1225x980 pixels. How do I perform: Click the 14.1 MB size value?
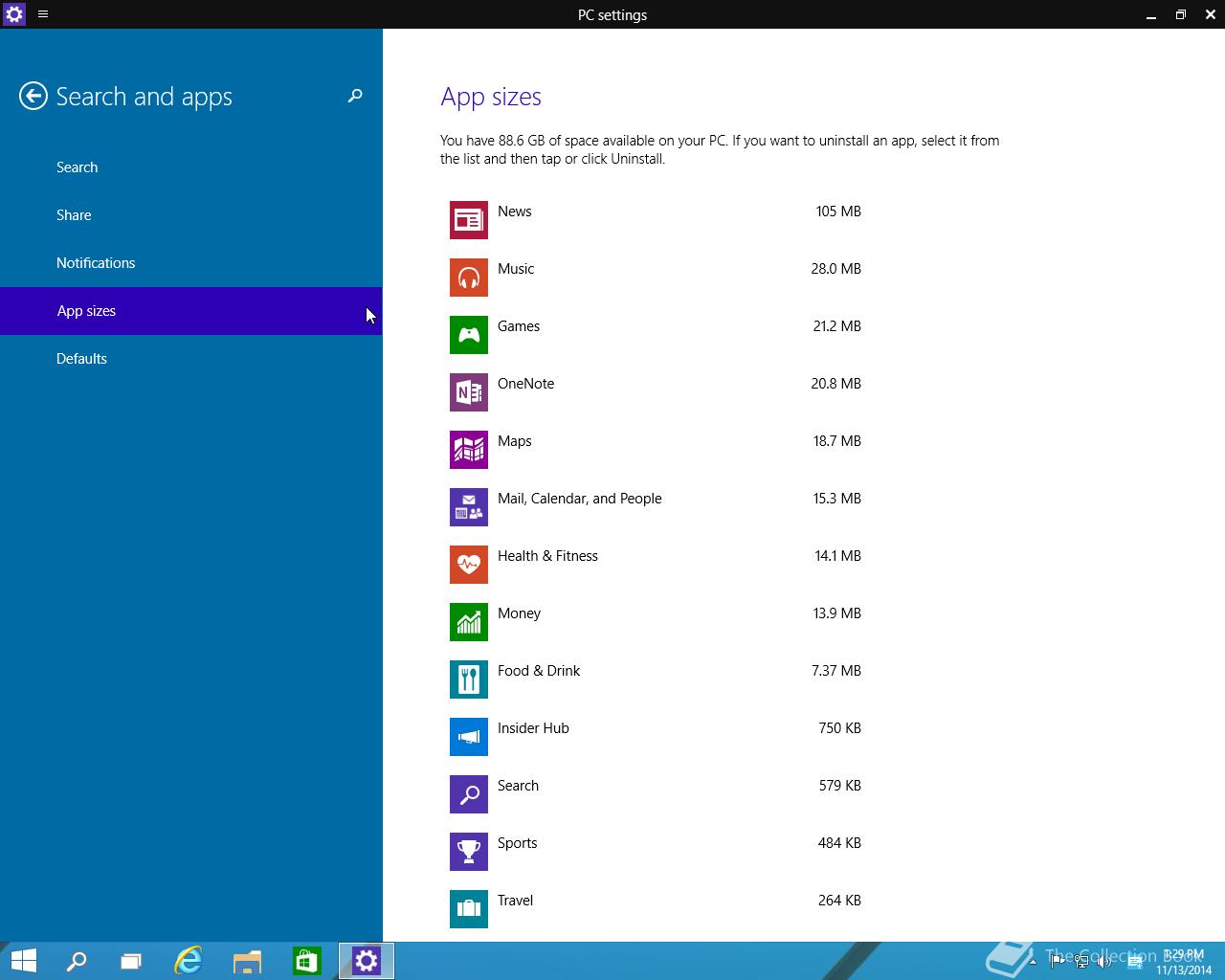point(838,556)
